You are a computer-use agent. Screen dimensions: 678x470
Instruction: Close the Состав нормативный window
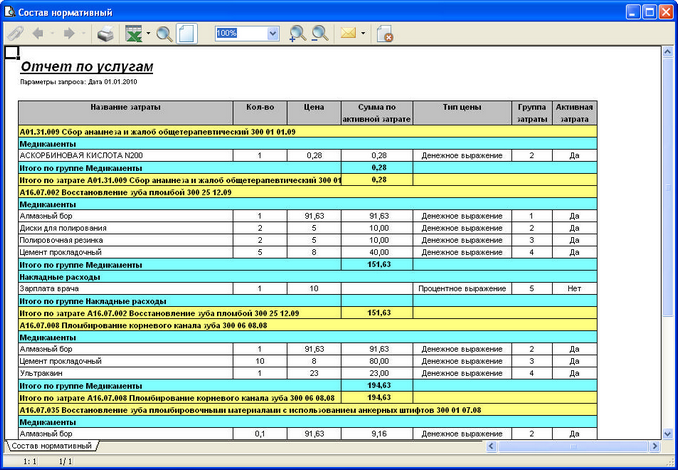click(x=665, y=12)
